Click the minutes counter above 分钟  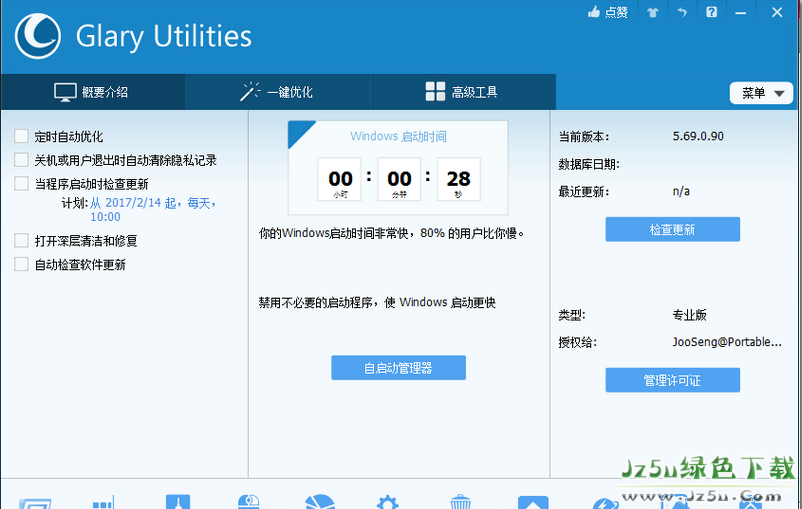click(399, 179)
